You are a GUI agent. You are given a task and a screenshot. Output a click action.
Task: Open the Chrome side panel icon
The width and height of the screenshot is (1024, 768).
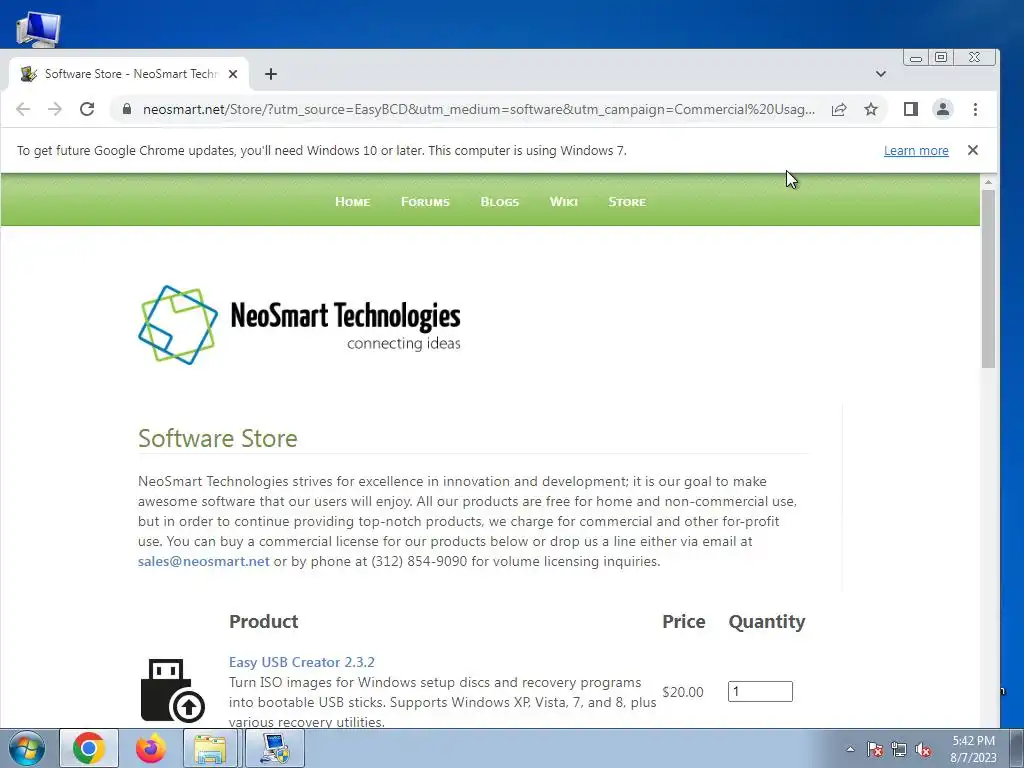click(911, 109)
